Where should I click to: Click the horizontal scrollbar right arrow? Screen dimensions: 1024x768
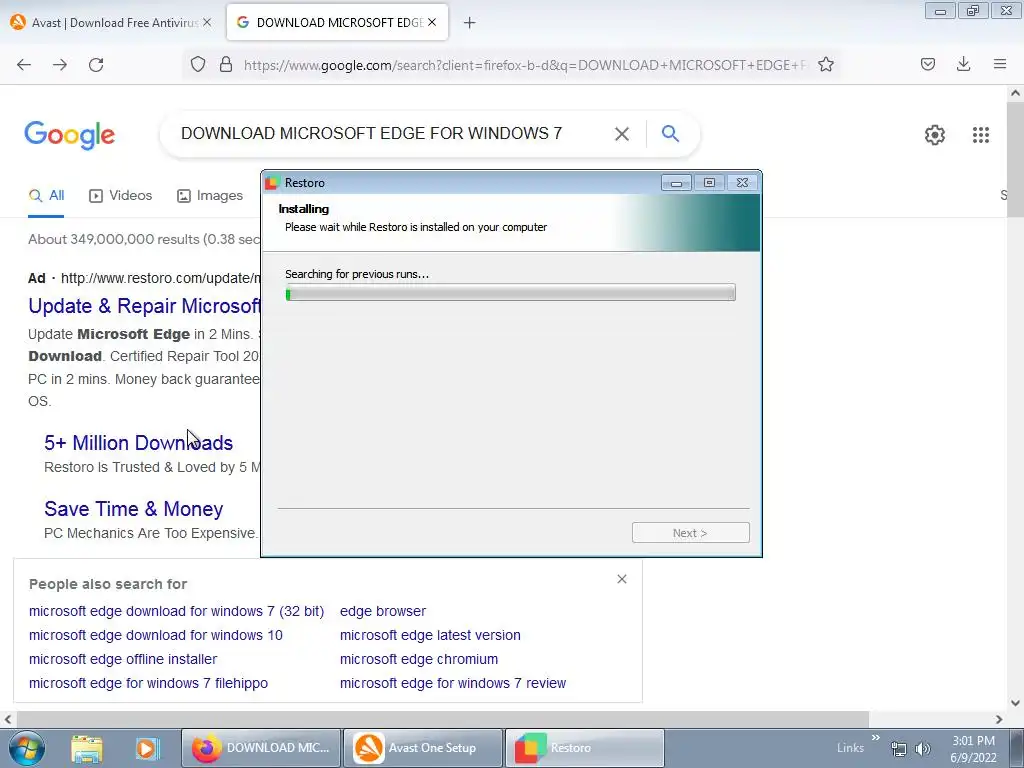pyautogui.click(x=999, y=719)
